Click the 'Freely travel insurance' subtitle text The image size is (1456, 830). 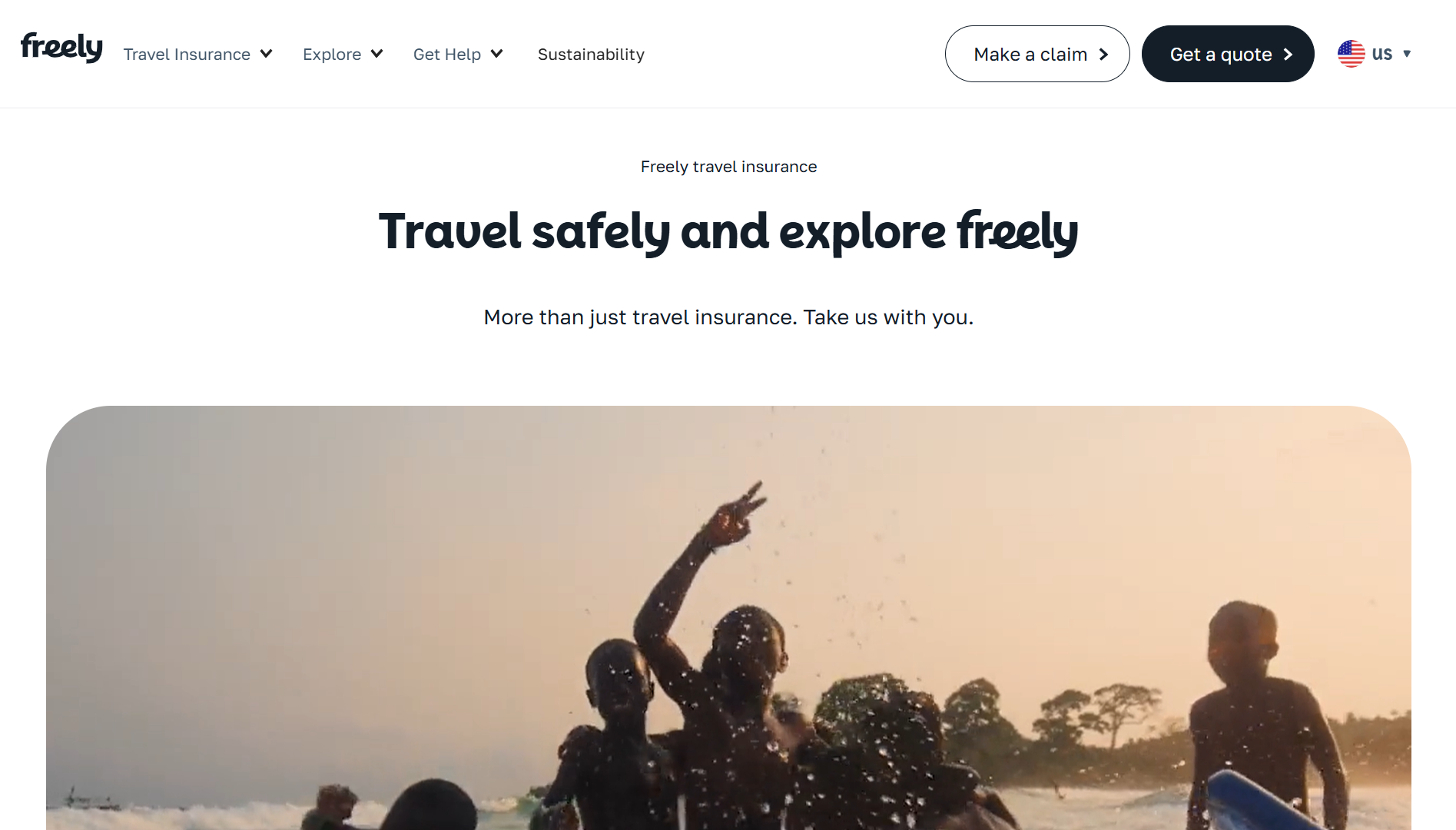tap(728, 167)
